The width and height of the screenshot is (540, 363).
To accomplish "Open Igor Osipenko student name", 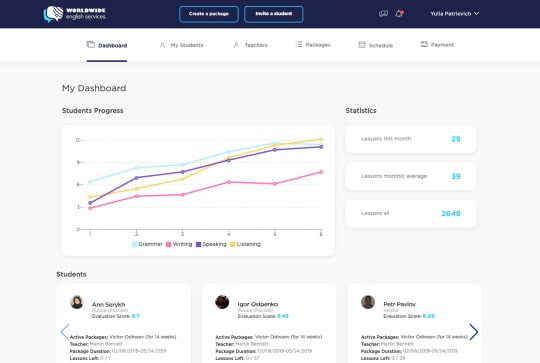I will [x=258, y=304].
